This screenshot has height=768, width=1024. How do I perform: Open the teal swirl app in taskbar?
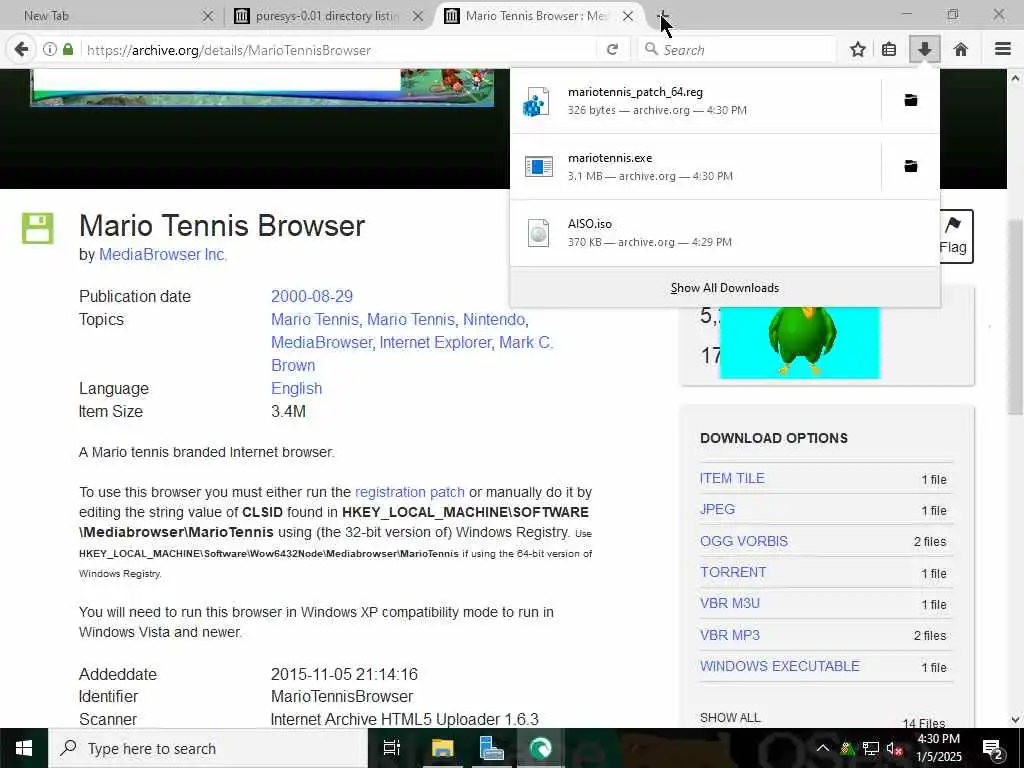point(540,748)
